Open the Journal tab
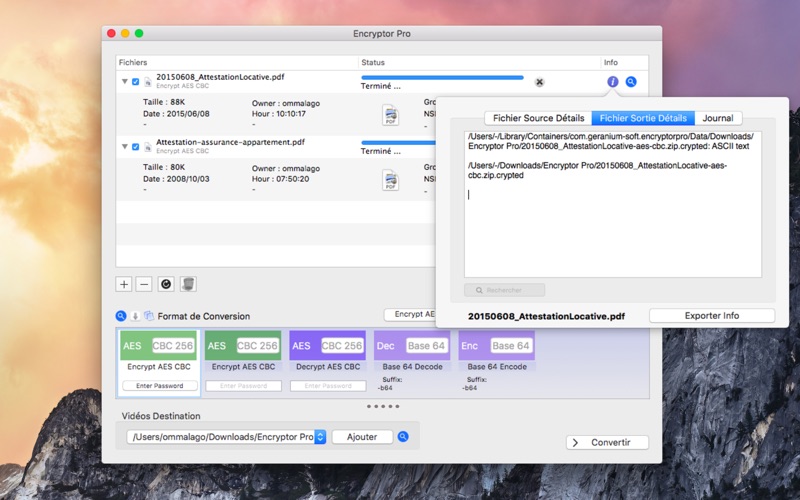The width and height of the screenshot is (800, 500). coord(718,118)
